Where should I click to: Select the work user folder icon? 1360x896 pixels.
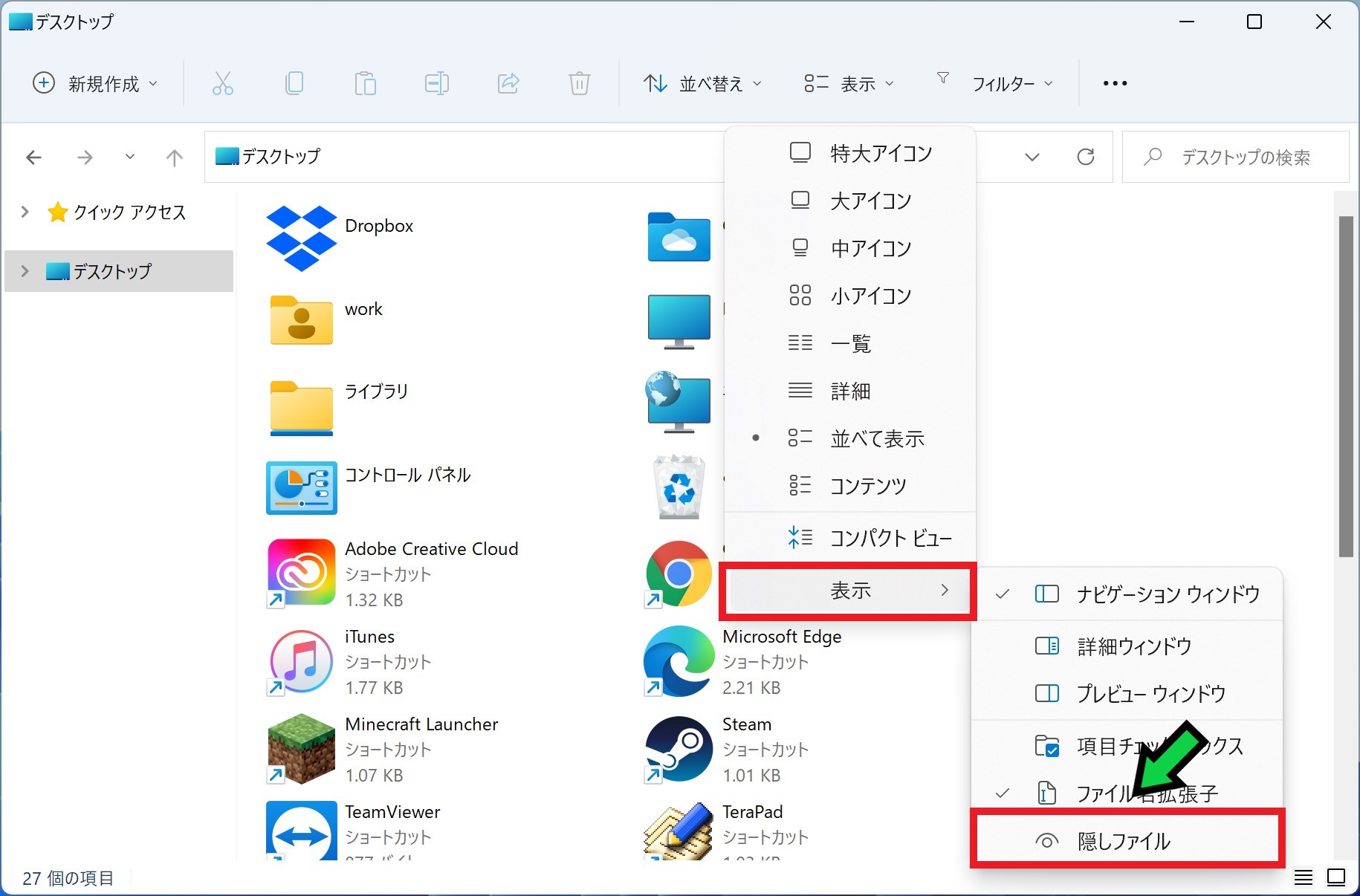[301, 320]
